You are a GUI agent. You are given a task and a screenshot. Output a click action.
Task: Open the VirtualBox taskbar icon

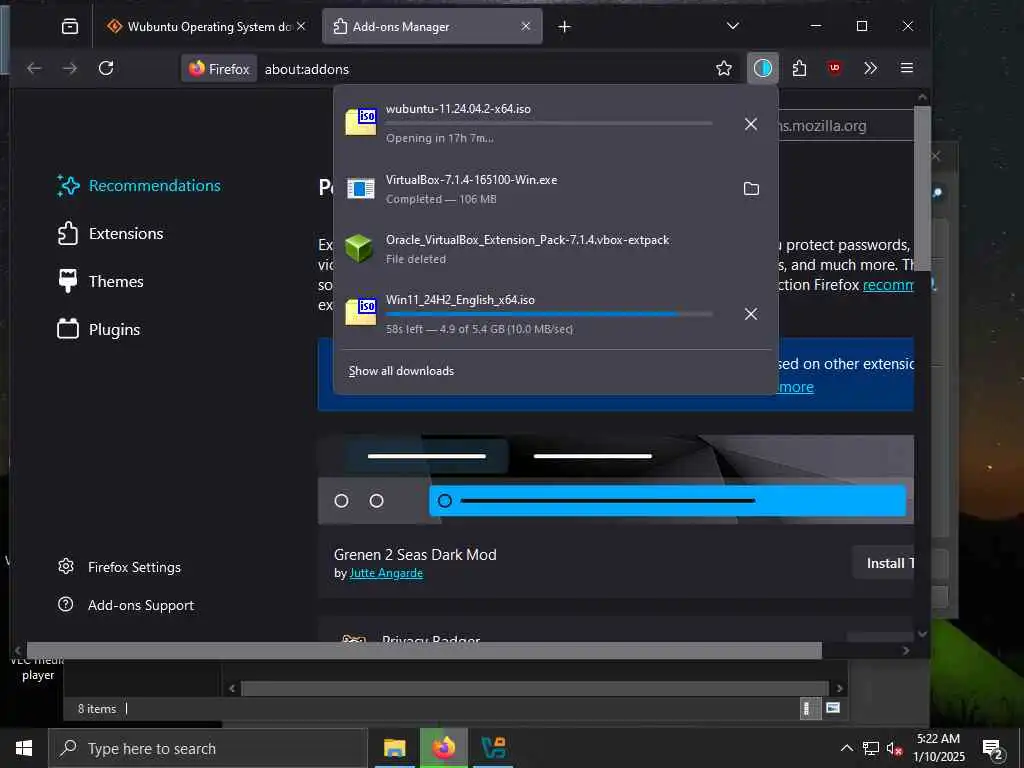pos(493,748)
